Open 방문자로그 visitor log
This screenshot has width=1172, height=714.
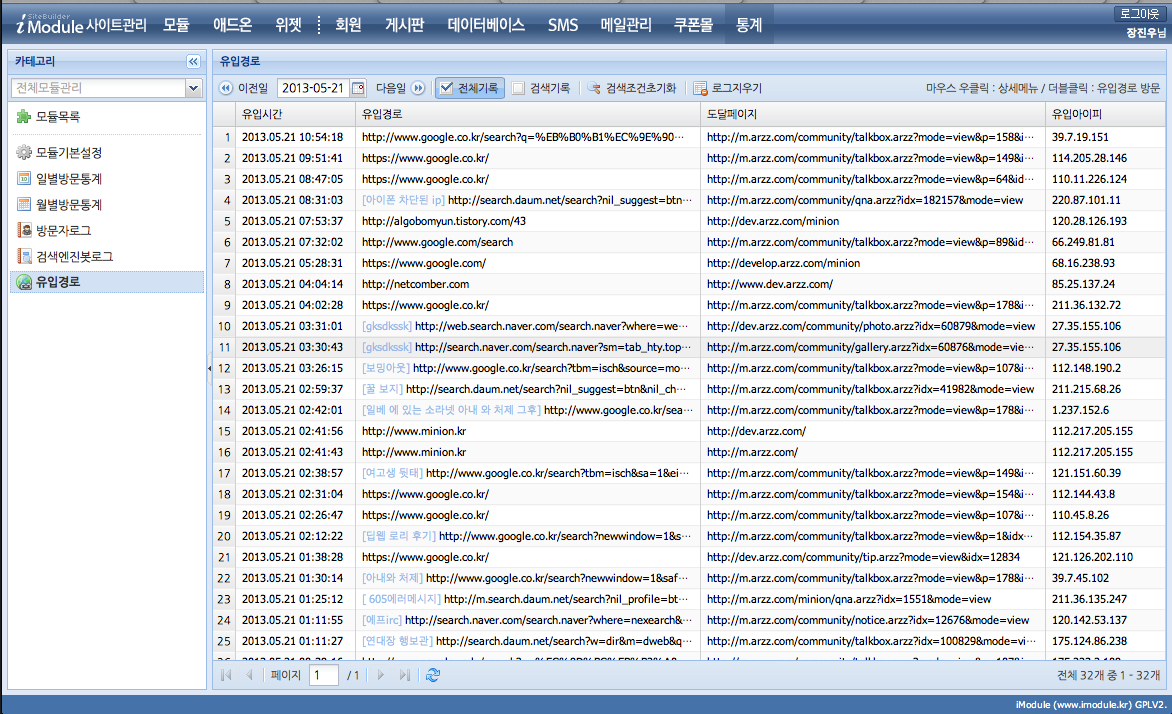(x=62, y=231)
